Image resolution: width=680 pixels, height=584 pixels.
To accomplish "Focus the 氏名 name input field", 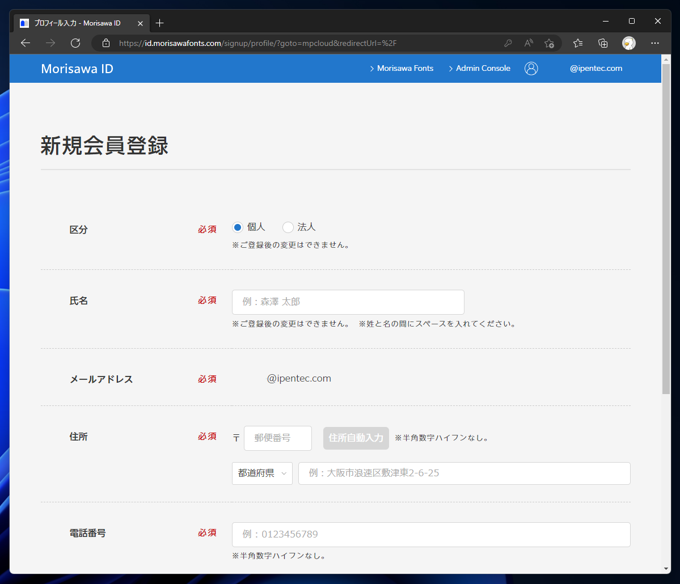I will 348,302.
